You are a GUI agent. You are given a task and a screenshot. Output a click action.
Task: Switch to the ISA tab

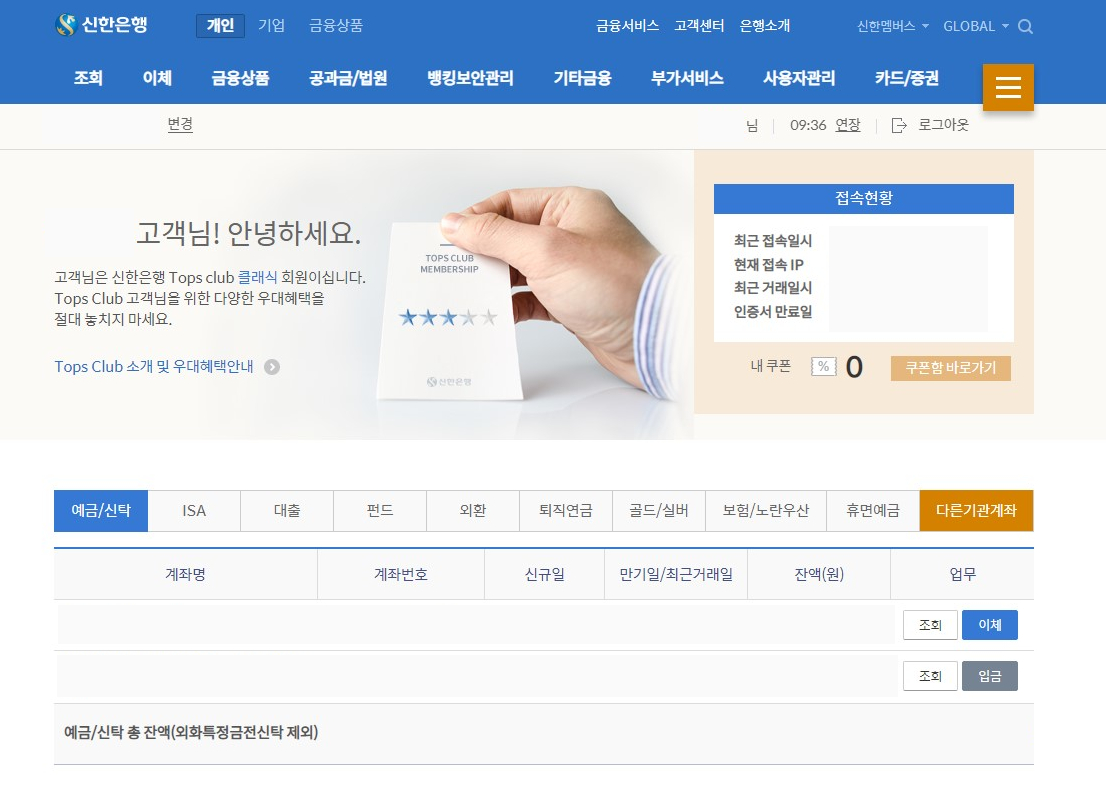pos(194,511)
